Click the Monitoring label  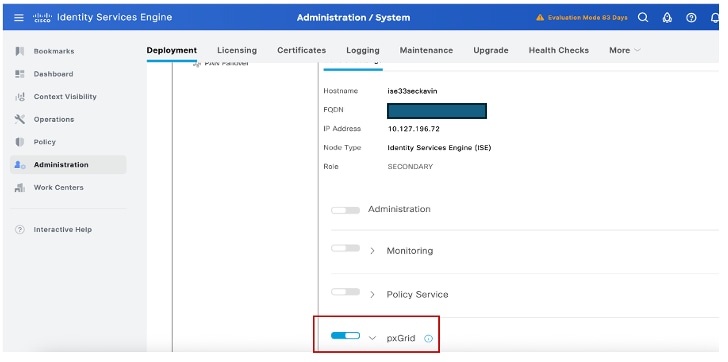[x=410, y=251]
